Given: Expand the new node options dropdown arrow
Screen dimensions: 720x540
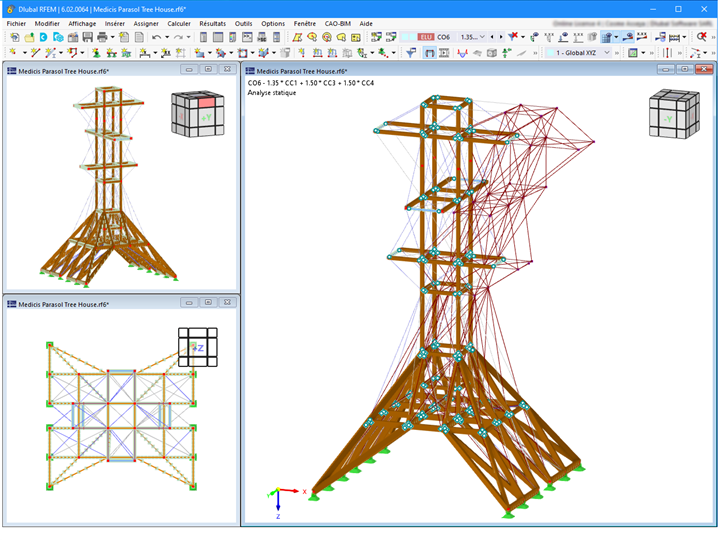Looking at the screenshot, I should (x=25, y=53).
